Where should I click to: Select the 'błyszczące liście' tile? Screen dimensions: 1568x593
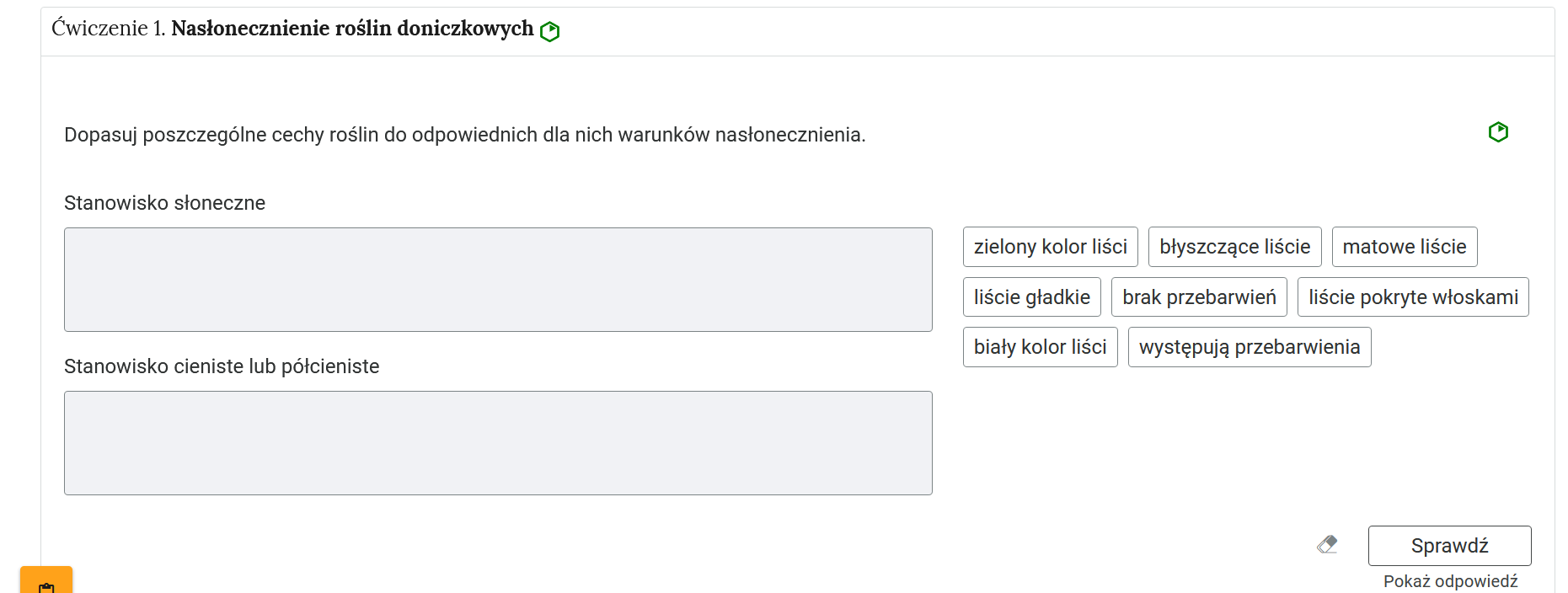tap(1234, 247)
